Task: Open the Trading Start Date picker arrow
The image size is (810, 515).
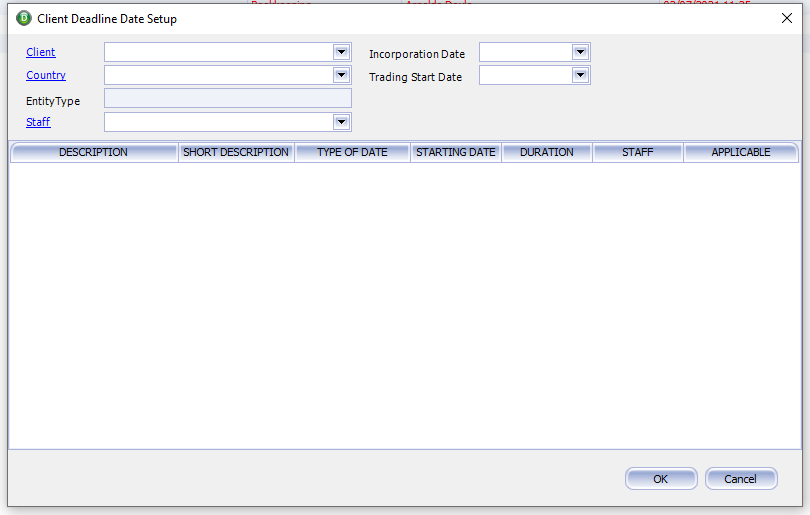Action: click(581, 75)
